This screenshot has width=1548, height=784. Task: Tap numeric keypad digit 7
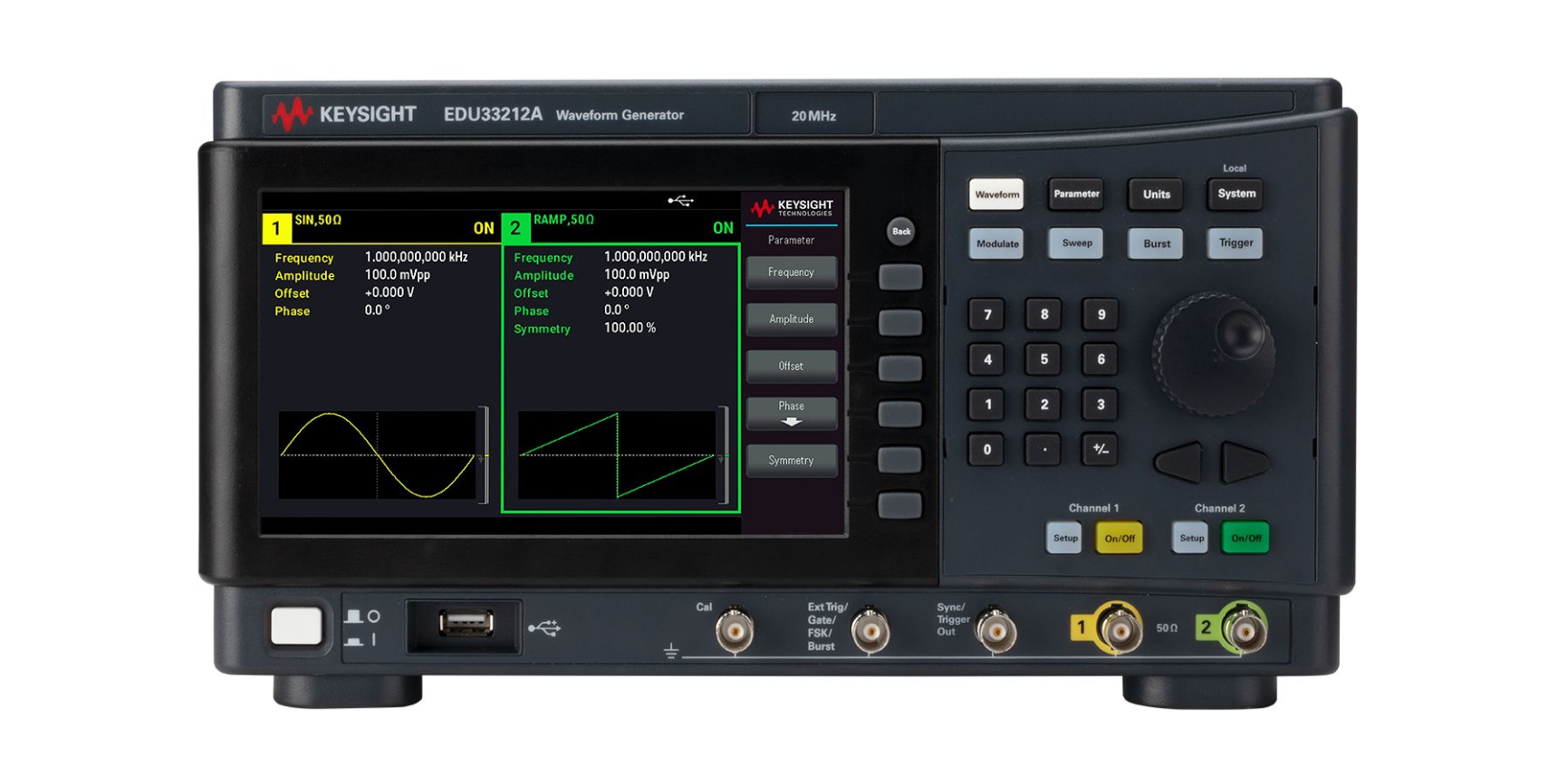[987, 314]
